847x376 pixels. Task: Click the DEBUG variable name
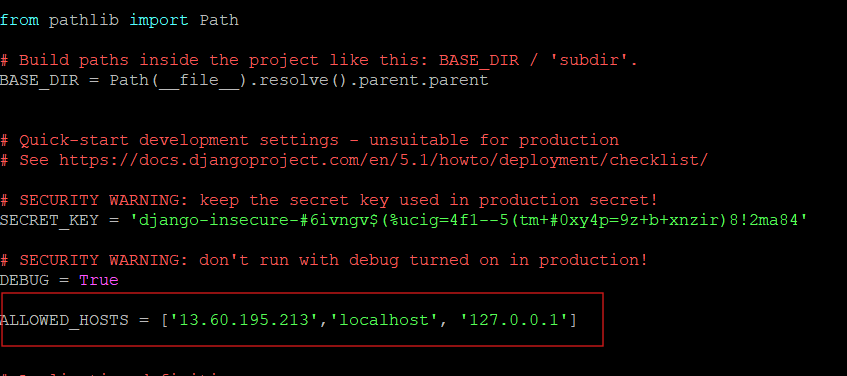(x=24, y=280)
